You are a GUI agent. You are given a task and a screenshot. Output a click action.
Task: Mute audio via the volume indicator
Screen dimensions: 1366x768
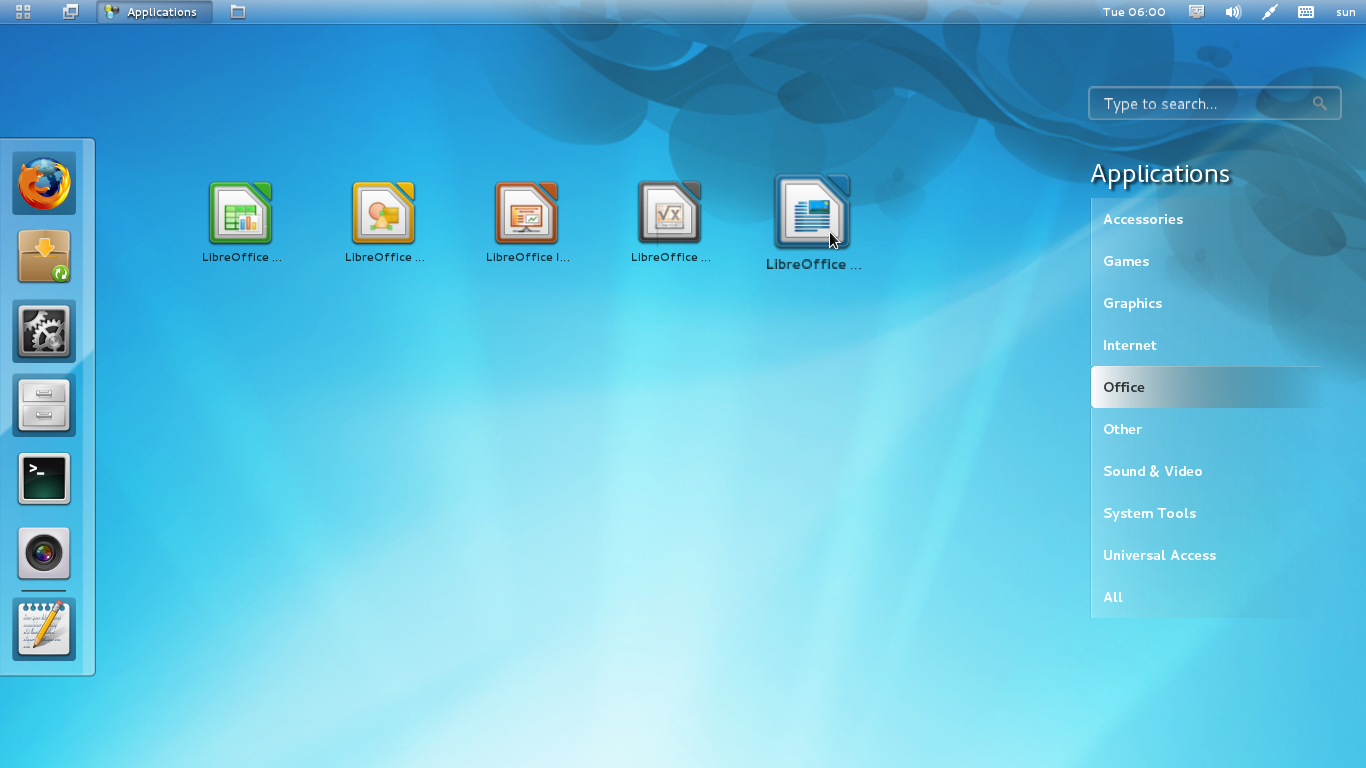1233,12
